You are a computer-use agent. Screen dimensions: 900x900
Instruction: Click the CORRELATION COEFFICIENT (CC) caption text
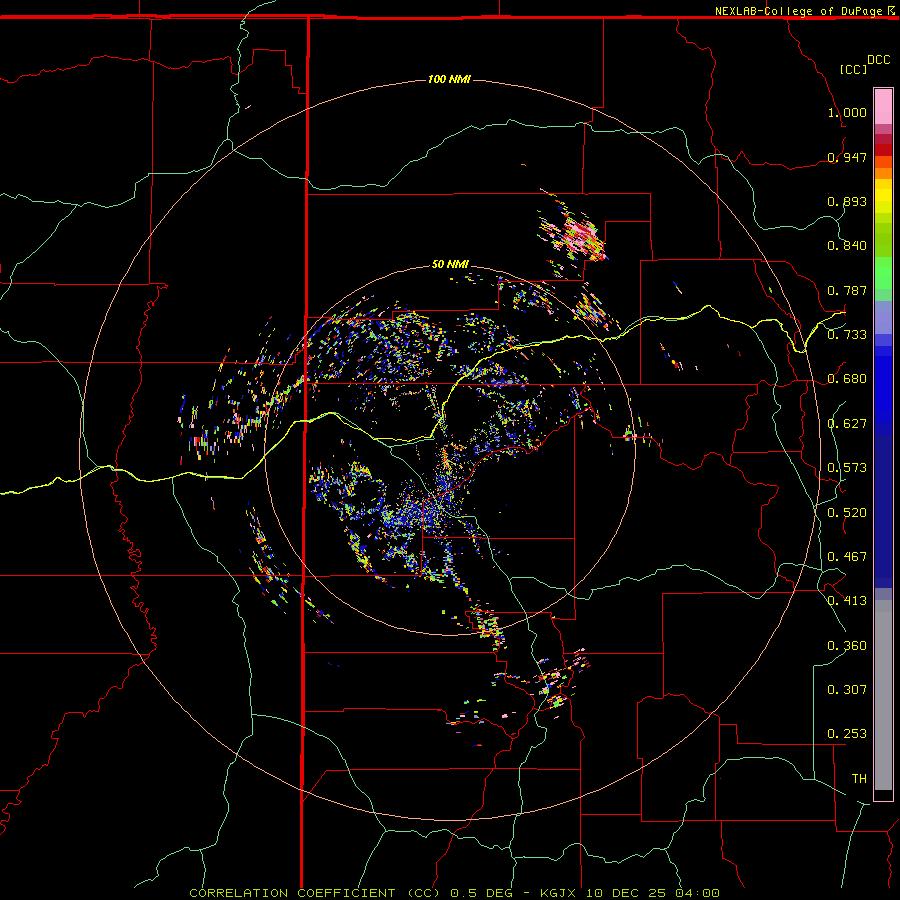pos(315,893)
